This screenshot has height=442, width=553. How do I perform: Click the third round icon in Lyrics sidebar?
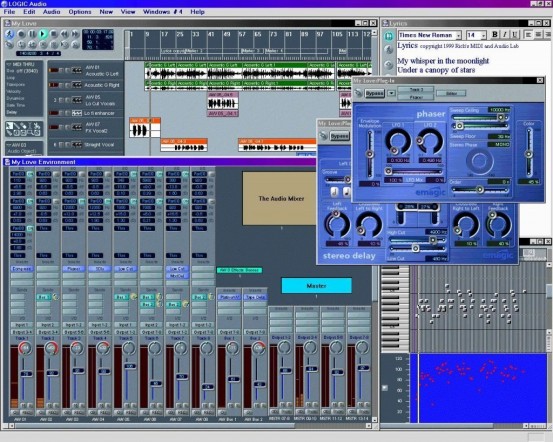coord(389,65)
